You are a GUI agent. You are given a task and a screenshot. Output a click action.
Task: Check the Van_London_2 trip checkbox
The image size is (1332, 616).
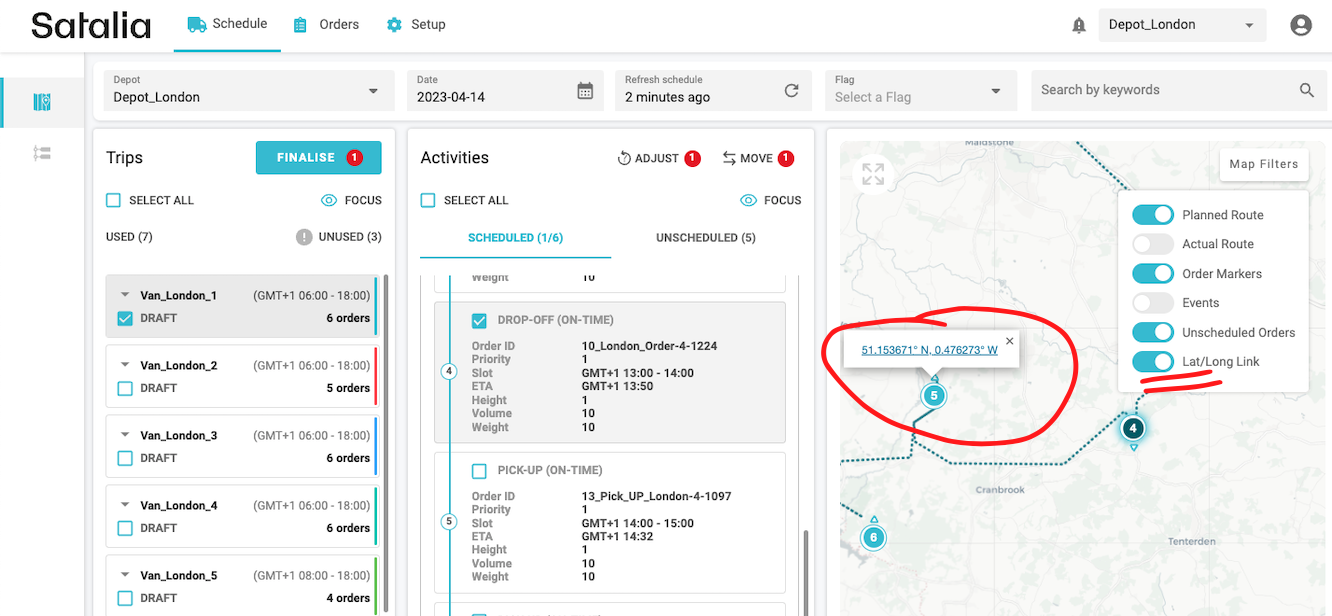pos(125,388)
